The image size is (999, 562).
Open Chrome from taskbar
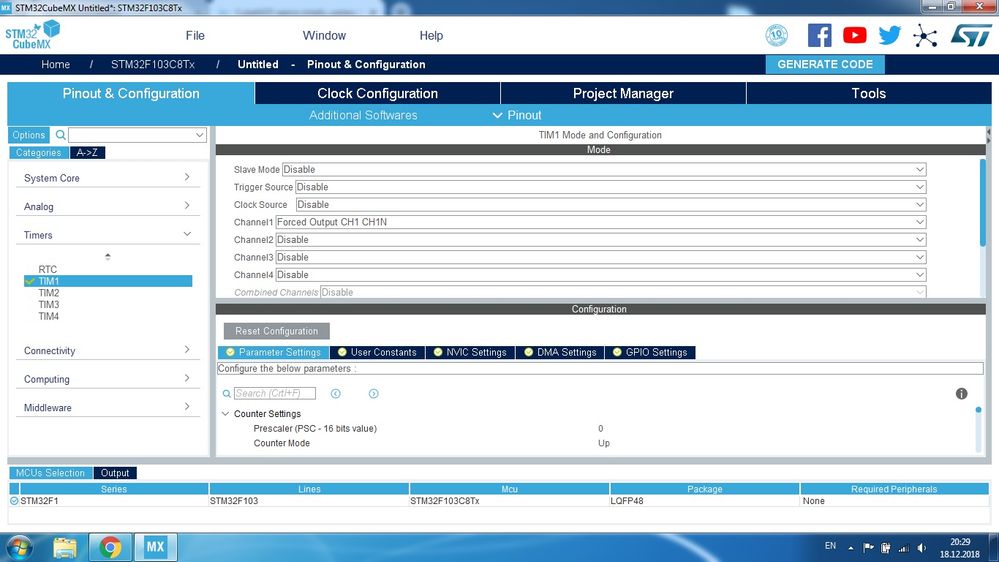click(110, 547)
